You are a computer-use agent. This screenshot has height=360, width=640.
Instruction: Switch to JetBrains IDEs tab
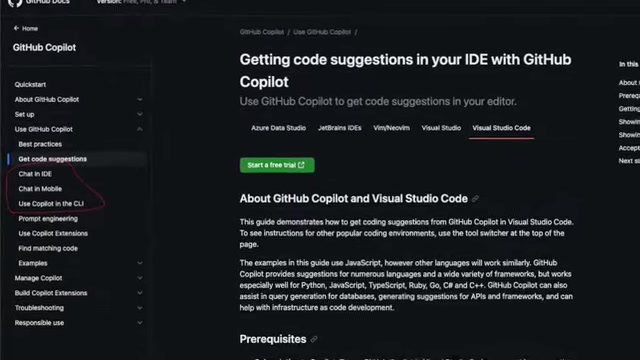point(340,128)
